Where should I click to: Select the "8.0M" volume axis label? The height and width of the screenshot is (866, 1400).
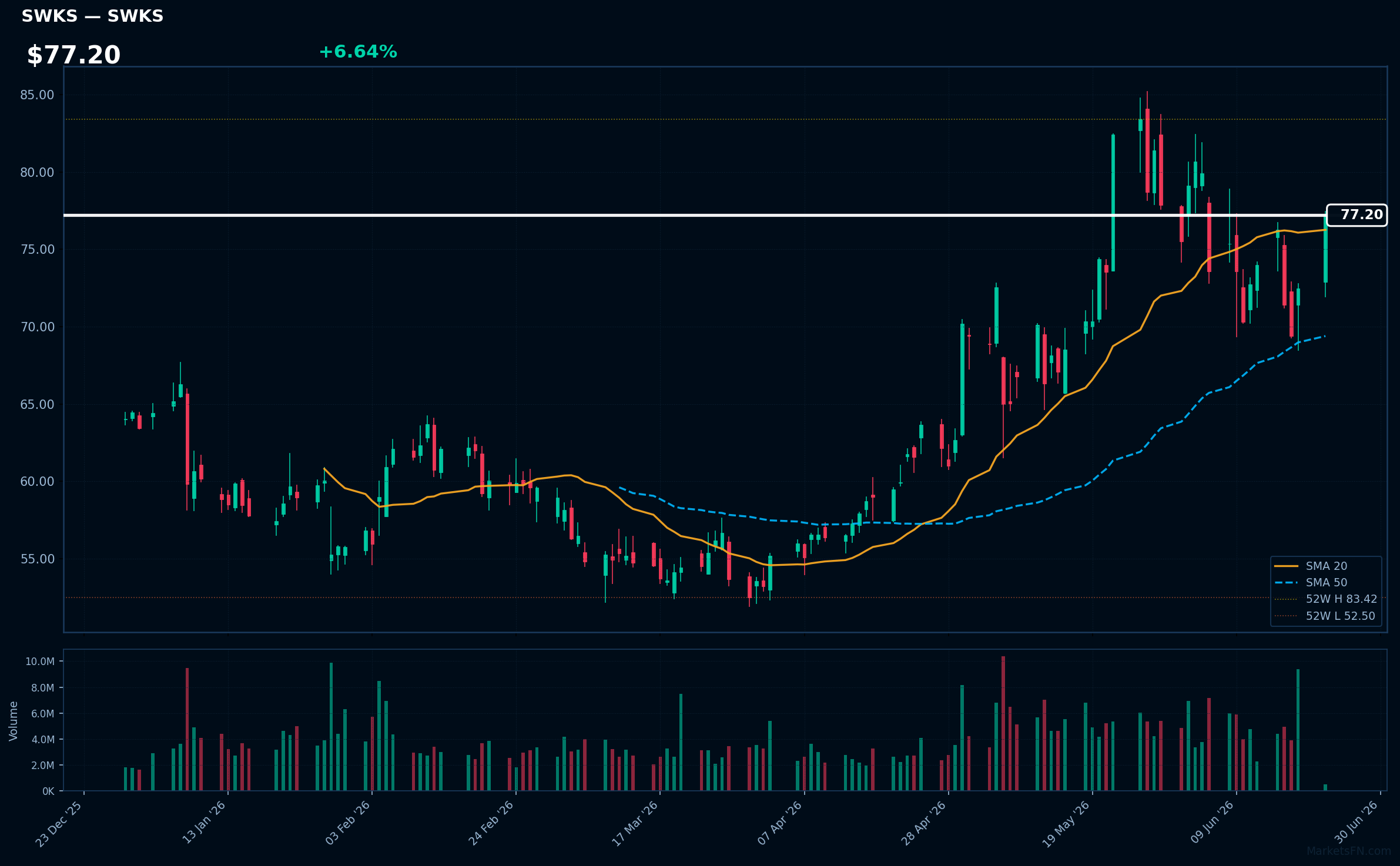pyautogui.click(x=43, y=687)
